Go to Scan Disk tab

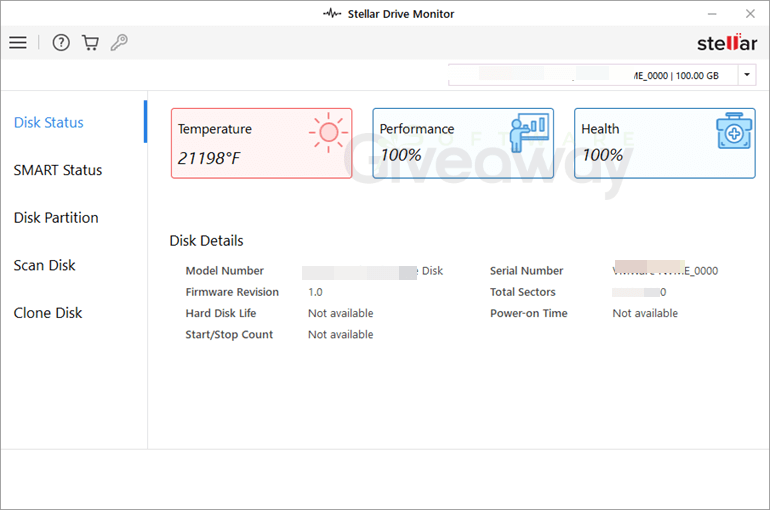(44, 265)
